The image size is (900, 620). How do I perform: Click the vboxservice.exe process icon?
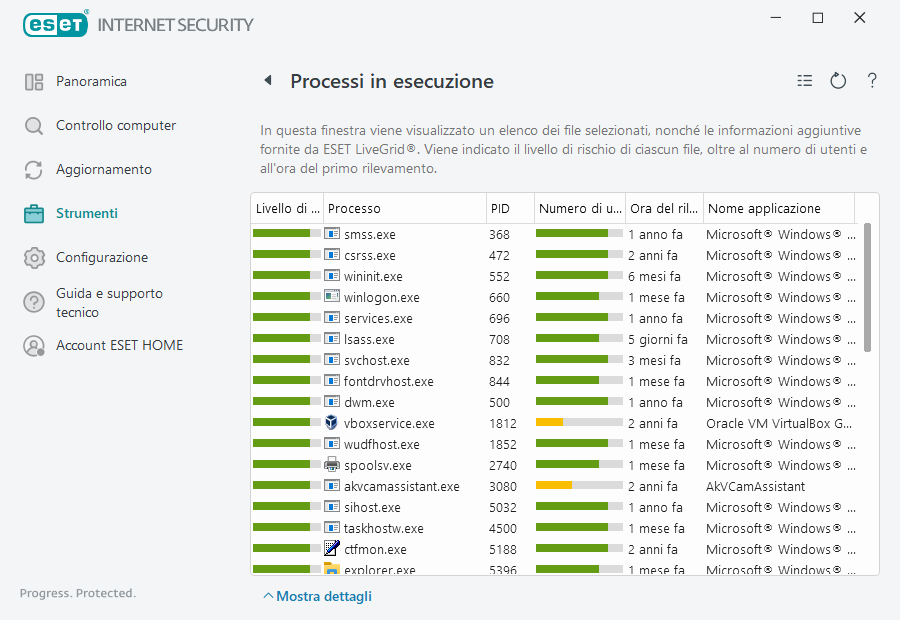(x=332, y=423)
